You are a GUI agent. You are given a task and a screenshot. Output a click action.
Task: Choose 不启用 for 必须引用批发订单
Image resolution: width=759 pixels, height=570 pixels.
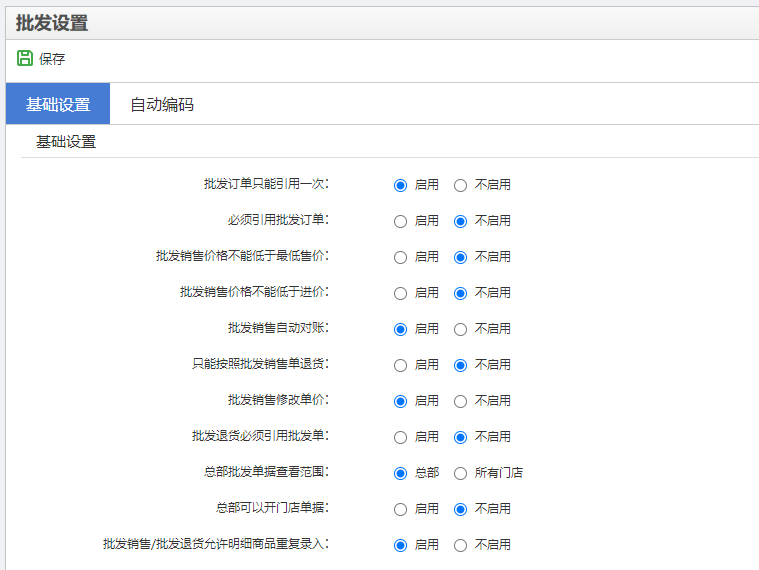(x=460, y=222)
